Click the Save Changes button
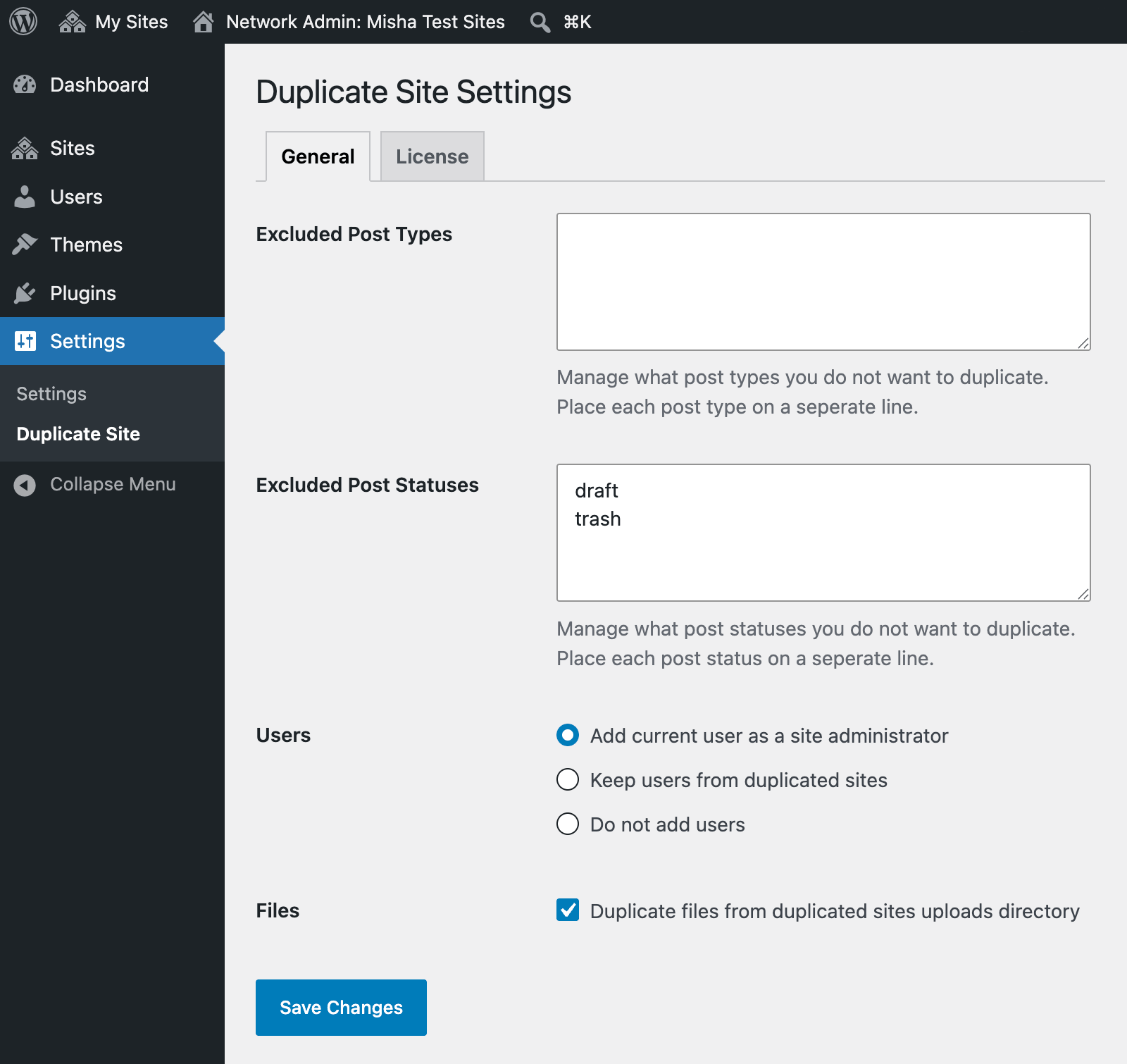The image size is (1127, 1064). [x=341, y=1008]
